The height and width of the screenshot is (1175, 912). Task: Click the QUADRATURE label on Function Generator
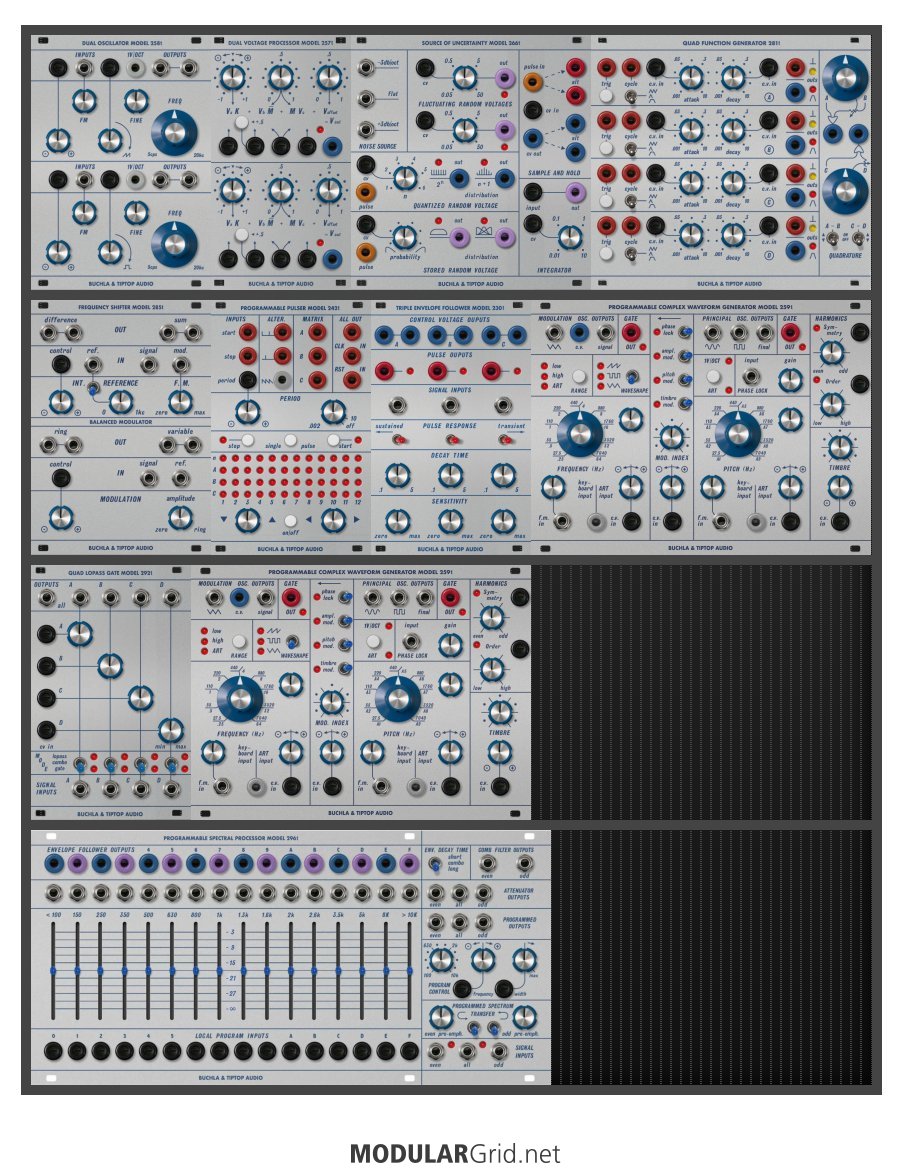click(845, 255)
